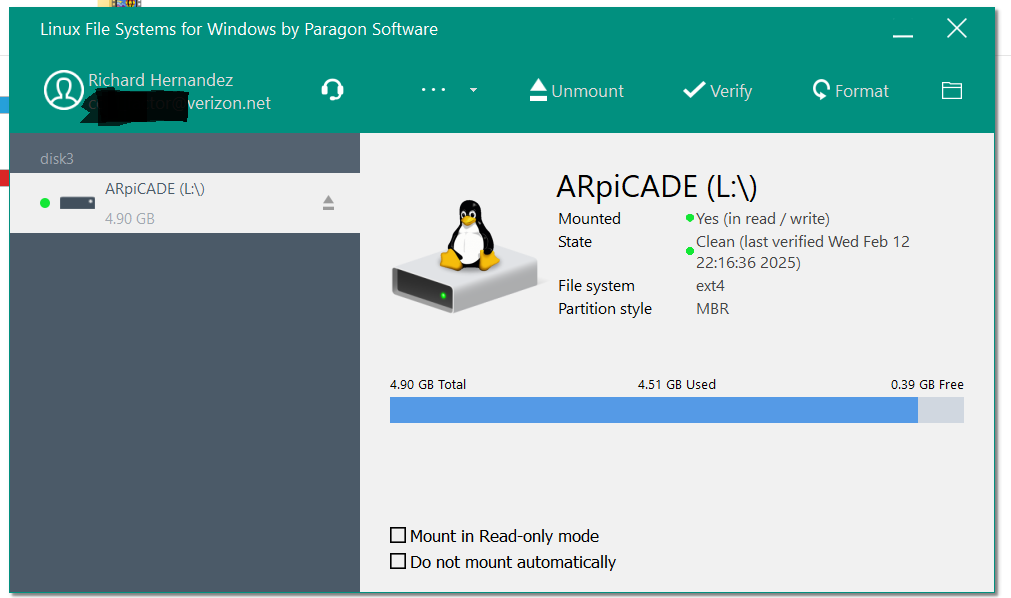Open volume in Explorer via folder icon

[x=952, y=90]
